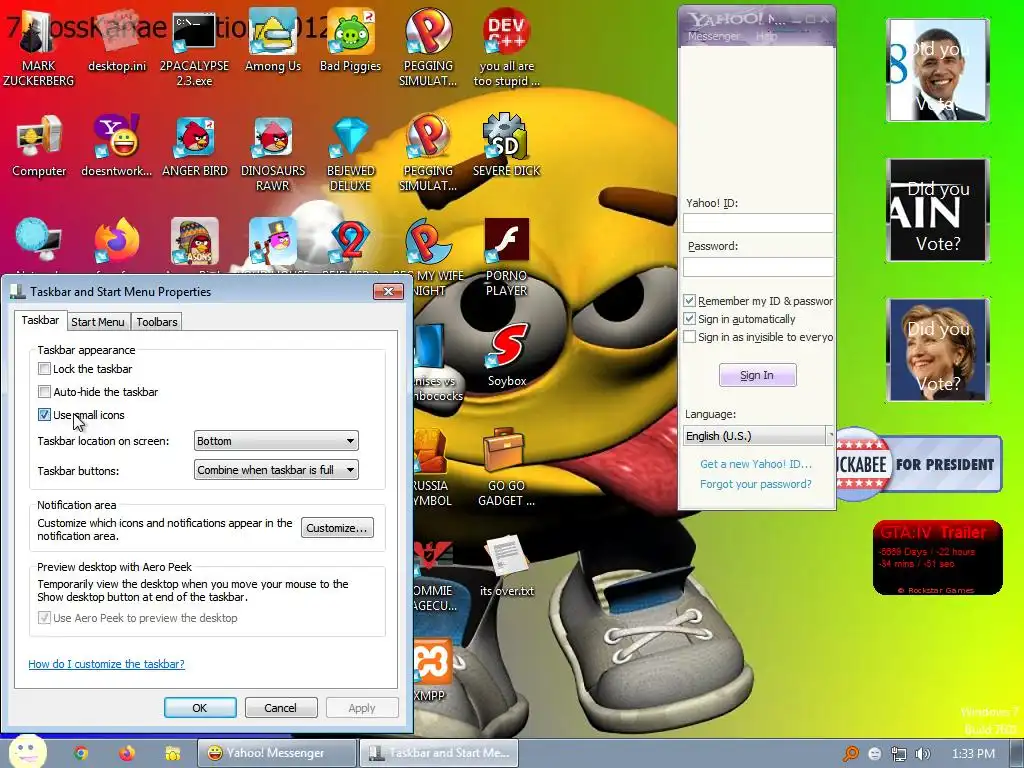Click the Hillary Did you Vote gadget

coord(938,350)
